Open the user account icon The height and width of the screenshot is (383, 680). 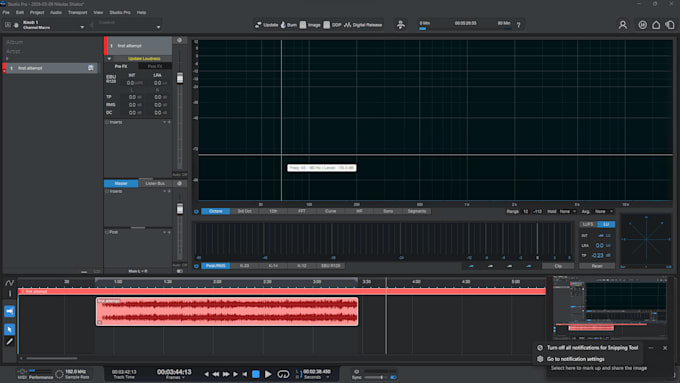click(623, 25)
